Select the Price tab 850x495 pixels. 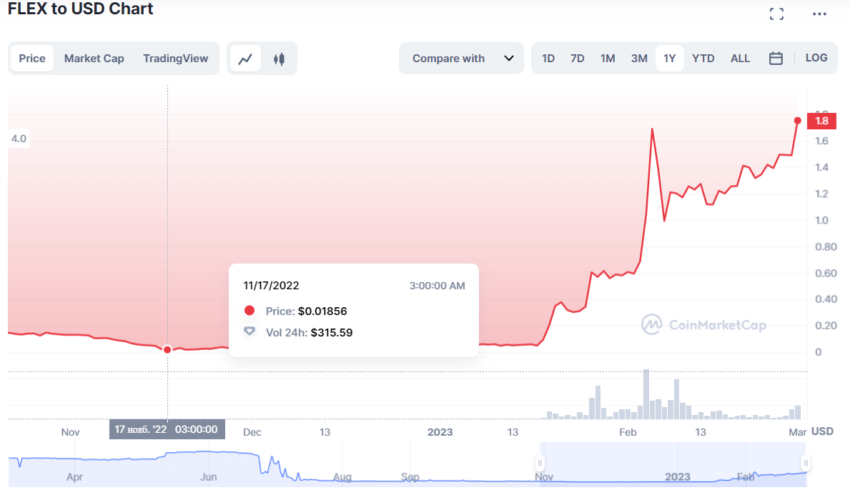pyautogui.click(x=32, y=58)
